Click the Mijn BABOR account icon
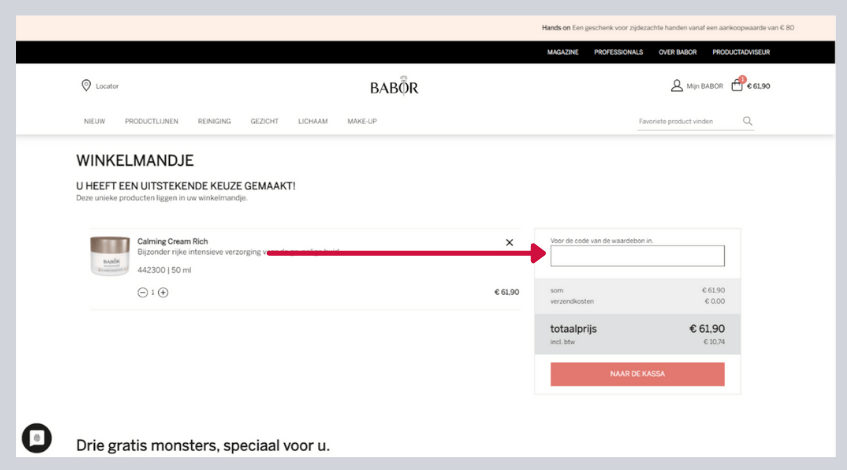The image size is (847, 470). (x=676, y=86)
